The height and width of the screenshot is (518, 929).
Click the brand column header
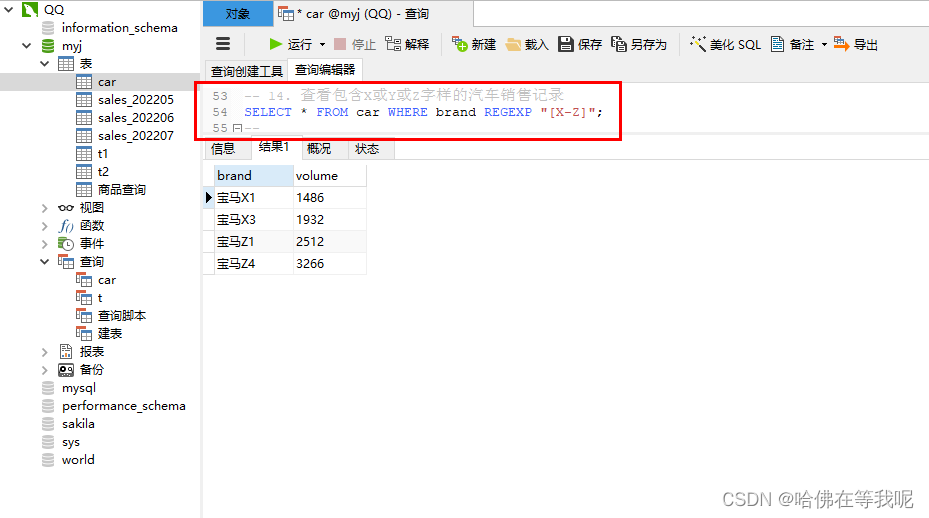click(254, 175)
